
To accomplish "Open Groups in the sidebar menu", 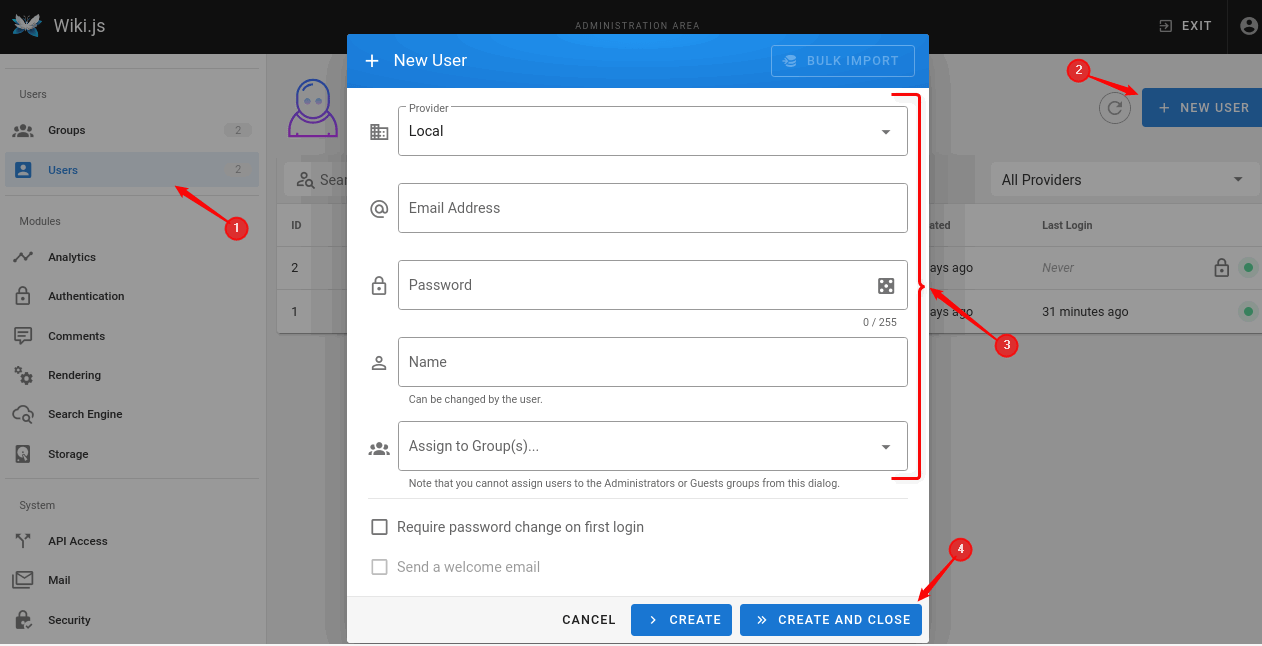I will pyautogui.click(x=67, y=130).
